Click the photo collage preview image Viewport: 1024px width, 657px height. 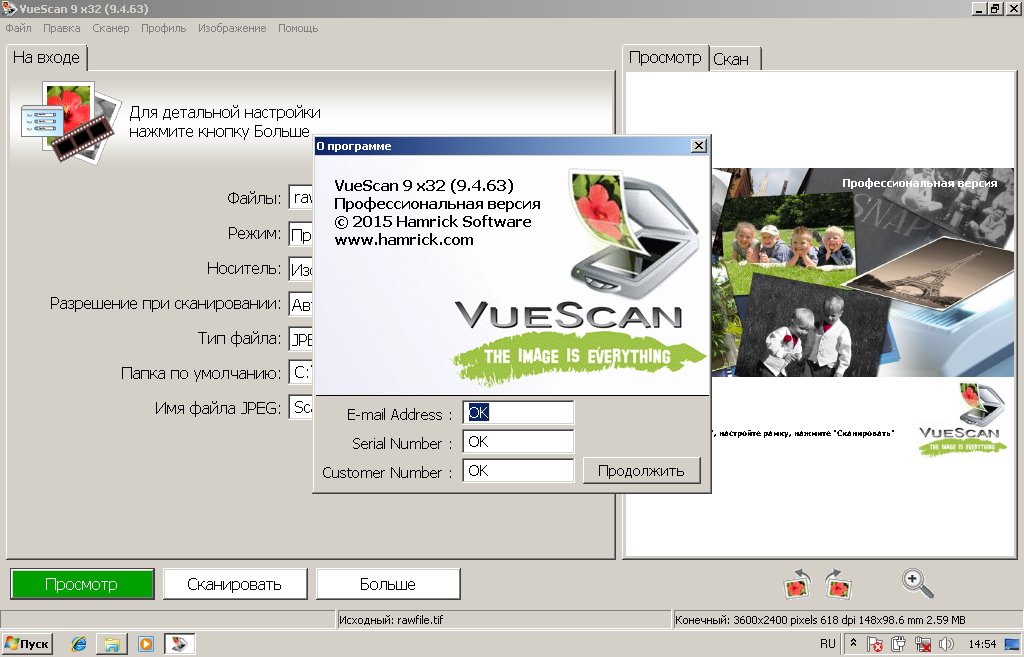[862, 272]
